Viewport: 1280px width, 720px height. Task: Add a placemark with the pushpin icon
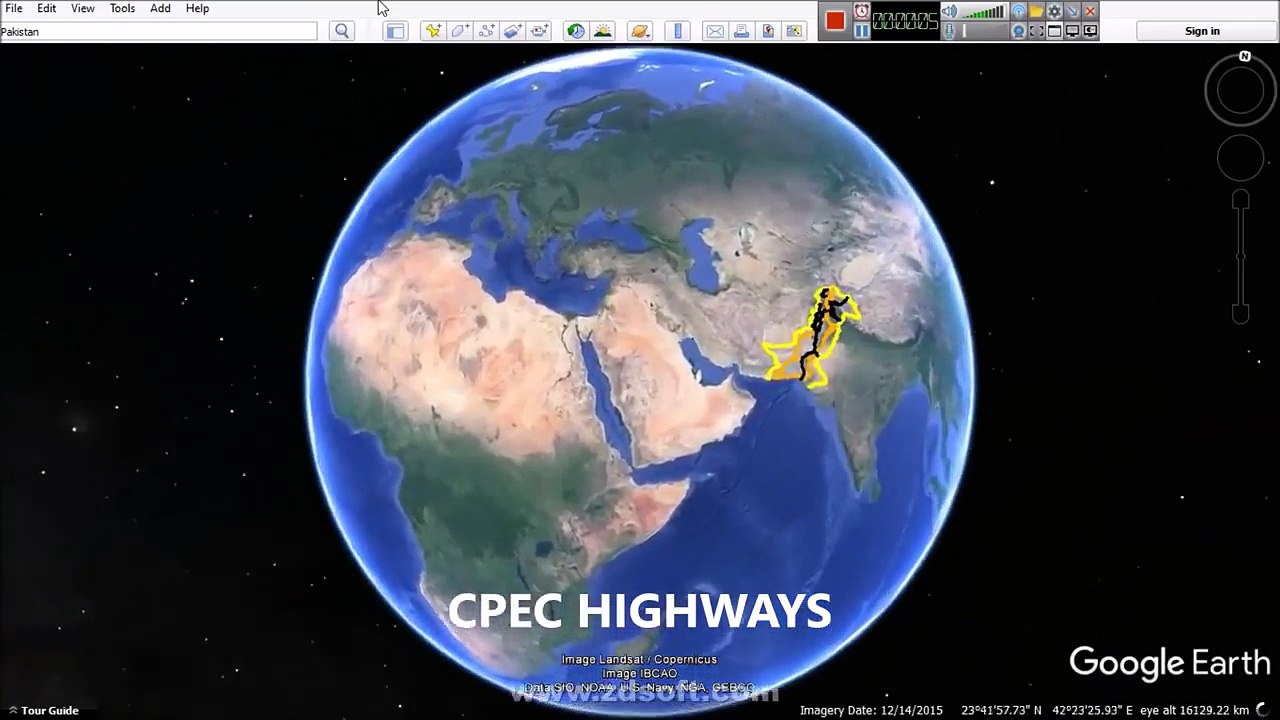433,31
